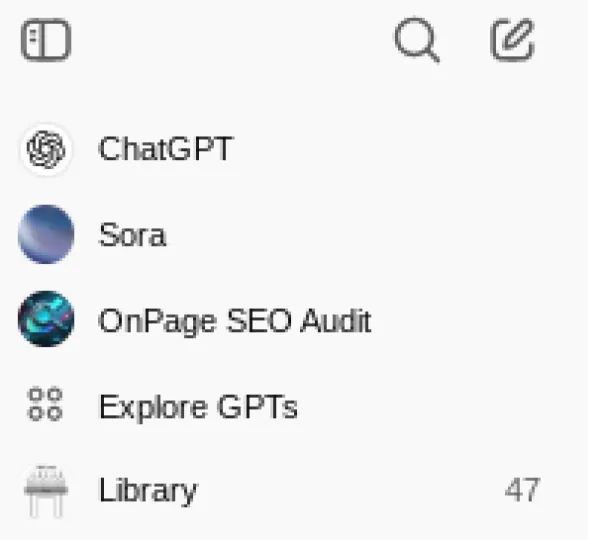View the 47 items in Library row

point(300,491)
